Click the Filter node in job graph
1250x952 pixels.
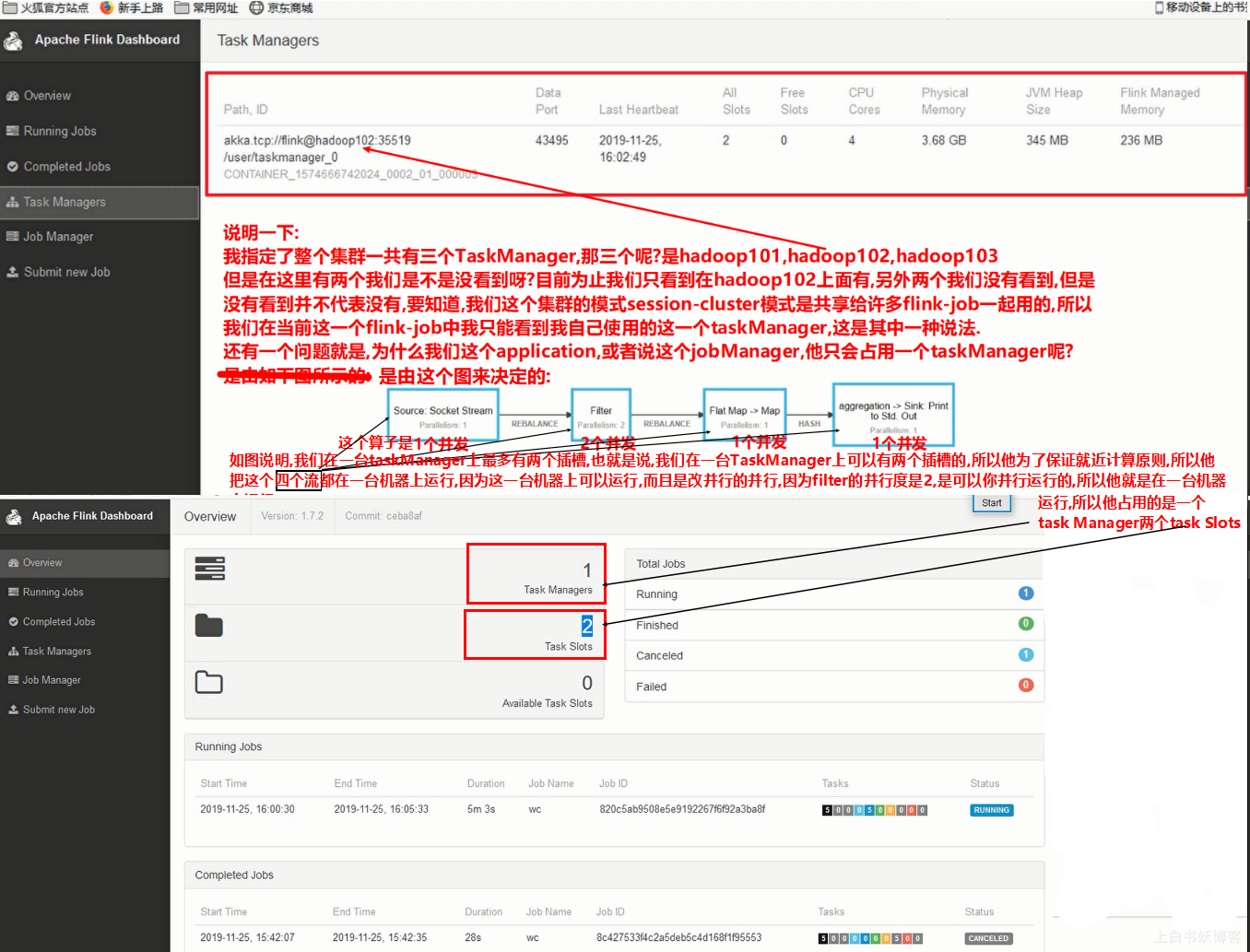pos(601,417)
